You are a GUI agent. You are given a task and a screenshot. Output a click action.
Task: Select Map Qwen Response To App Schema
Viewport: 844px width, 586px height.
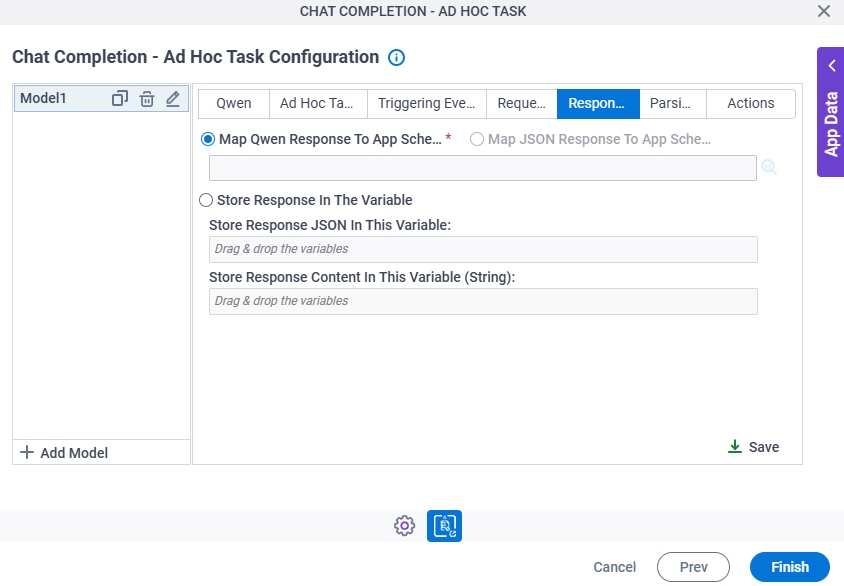point(208,139)
